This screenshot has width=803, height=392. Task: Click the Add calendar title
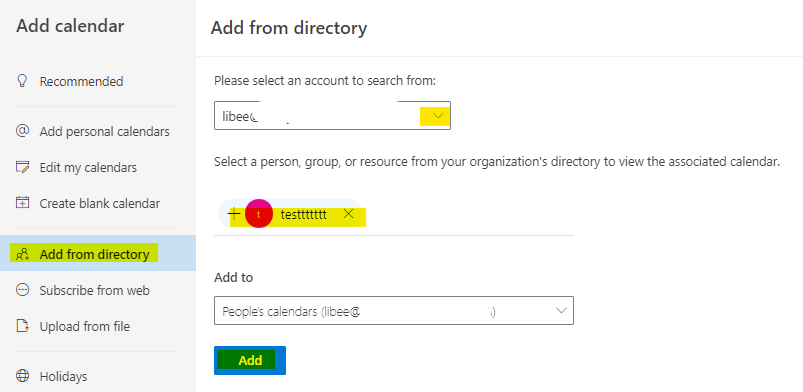70,26
